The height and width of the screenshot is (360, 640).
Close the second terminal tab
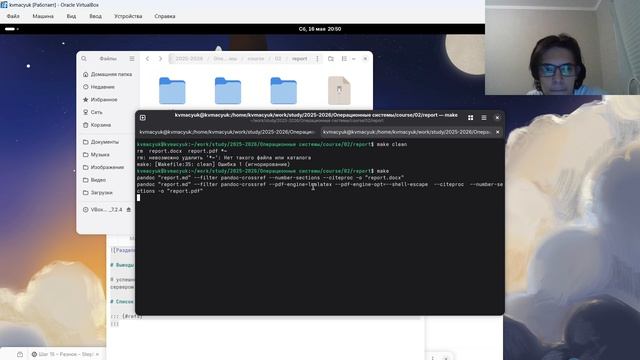click(498, 132)
